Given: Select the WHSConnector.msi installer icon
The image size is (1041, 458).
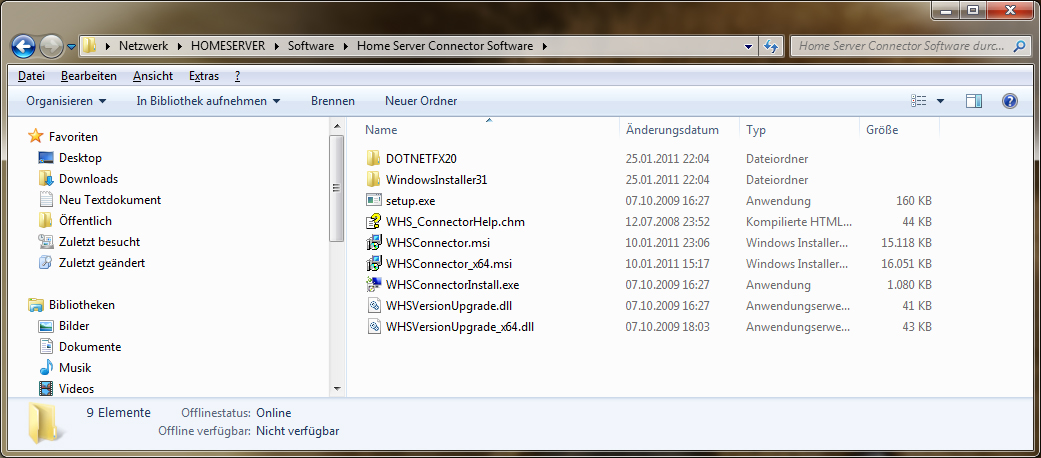Looking at the screenshot, I should pos(374,243).
